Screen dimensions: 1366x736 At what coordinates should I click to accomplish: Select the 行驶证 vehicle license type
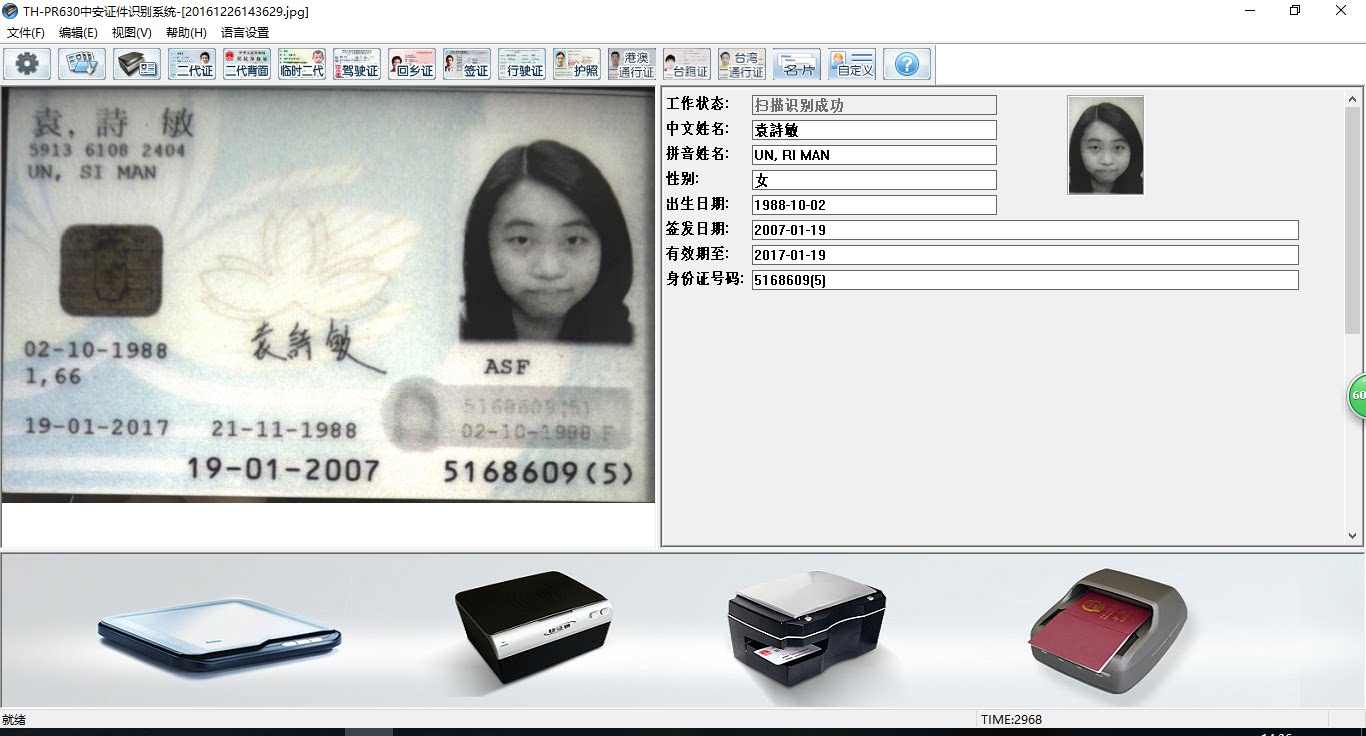(x=522, y=64)
